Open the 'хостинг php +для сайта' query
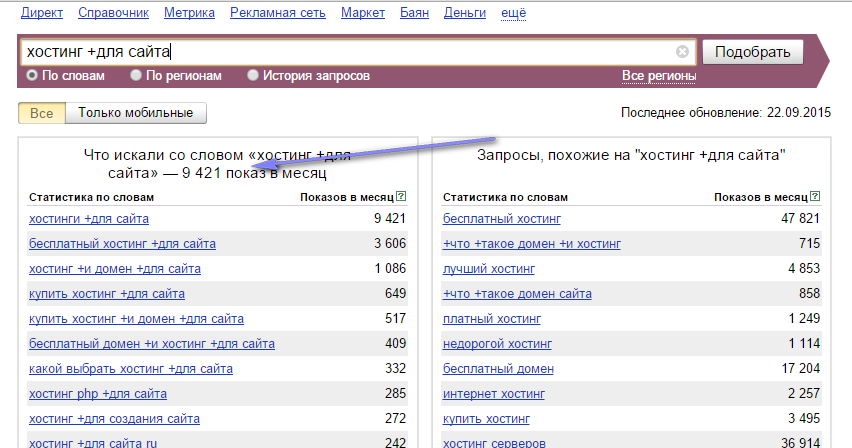 pos(98,394)
